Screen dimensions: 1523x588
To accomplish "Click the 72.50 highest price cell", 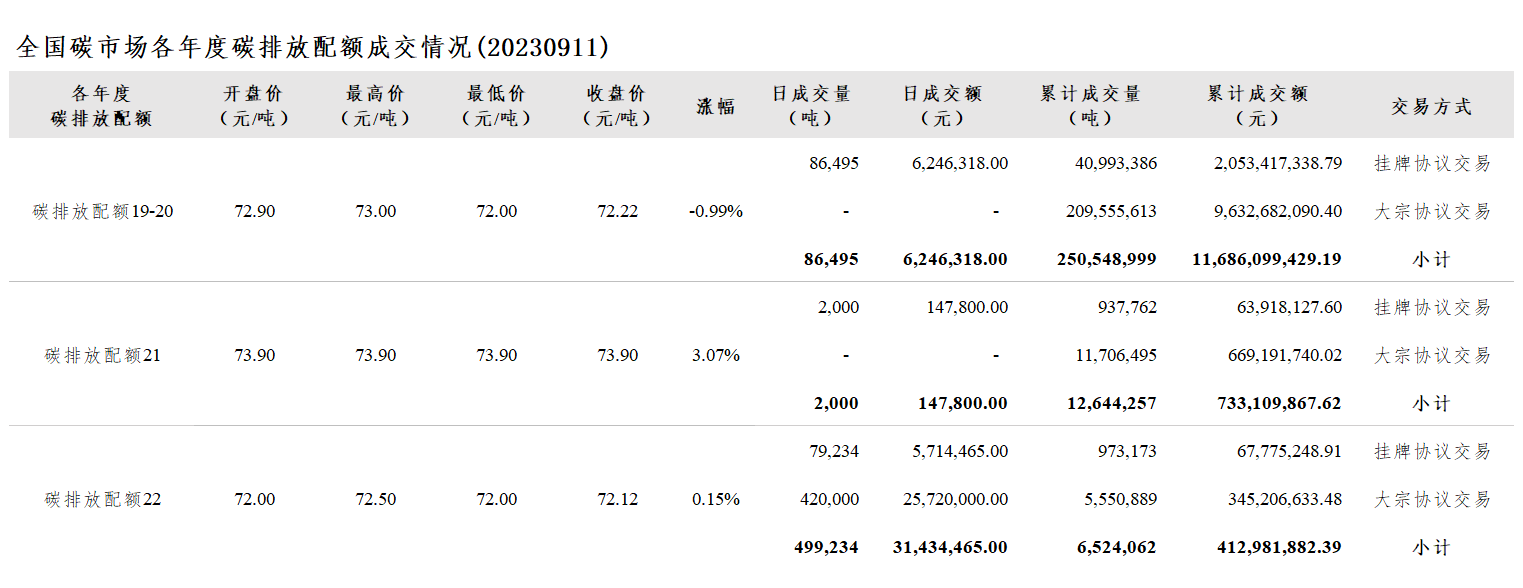I will click(x=376, y=499).
